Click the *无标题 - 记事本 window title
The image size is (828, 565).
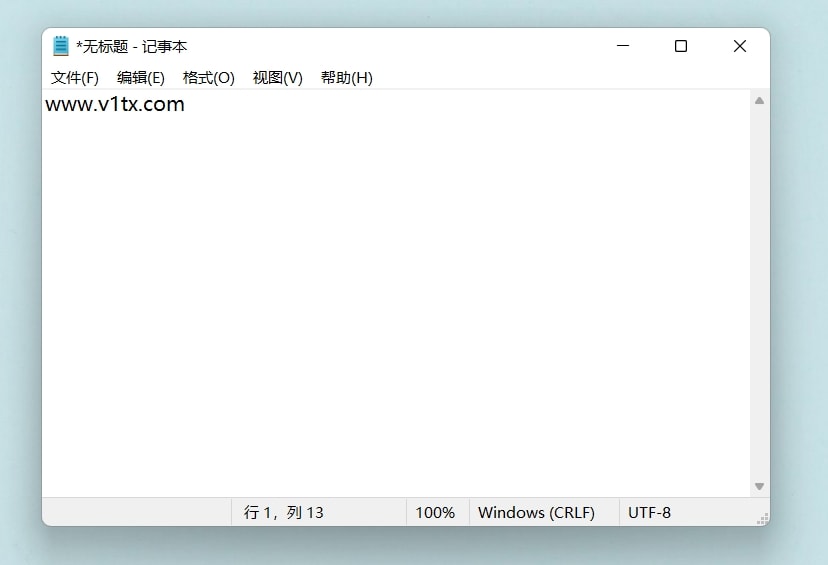tap(131, 46)
